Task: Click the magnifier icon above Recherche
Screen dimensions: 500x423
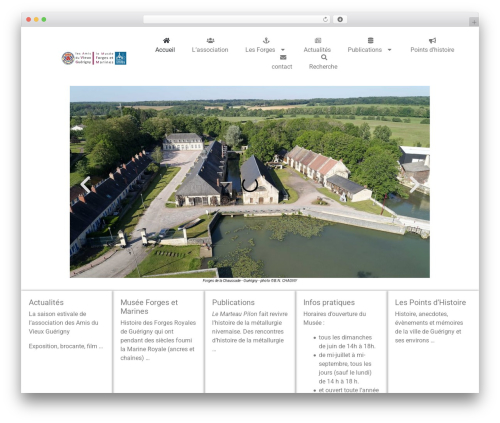Action: (324, 57)
